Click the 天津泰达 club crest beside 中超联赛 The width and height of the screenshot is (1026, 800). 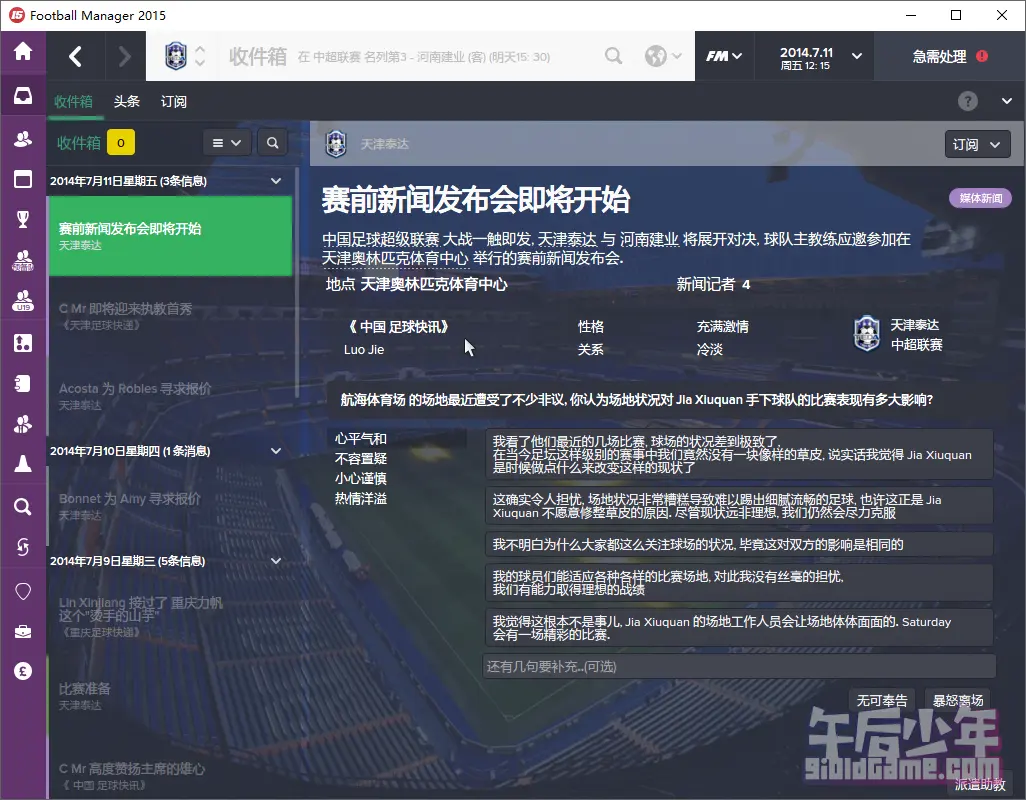pos(866,334)
